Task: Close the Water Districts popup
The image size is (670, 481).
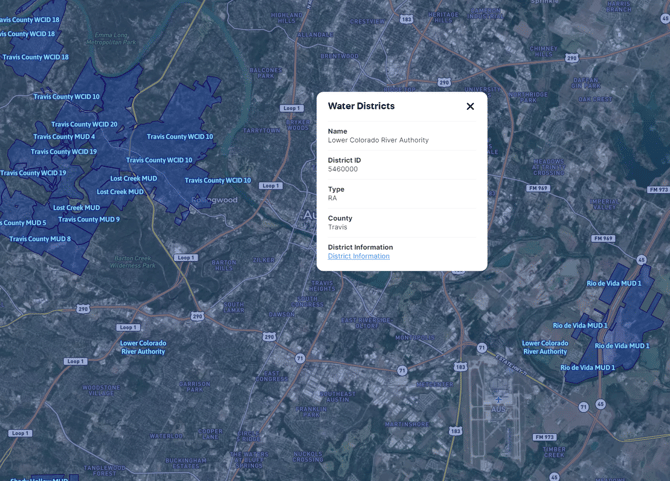Action: pos(470,107)
